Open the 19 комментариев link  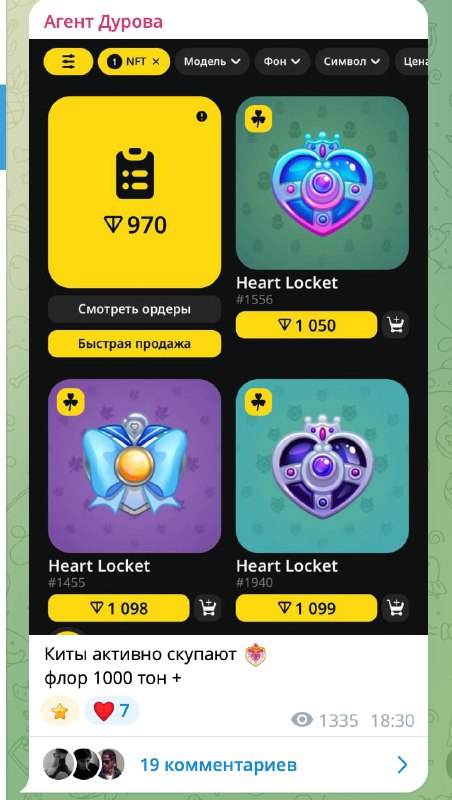tap(218, 765)
